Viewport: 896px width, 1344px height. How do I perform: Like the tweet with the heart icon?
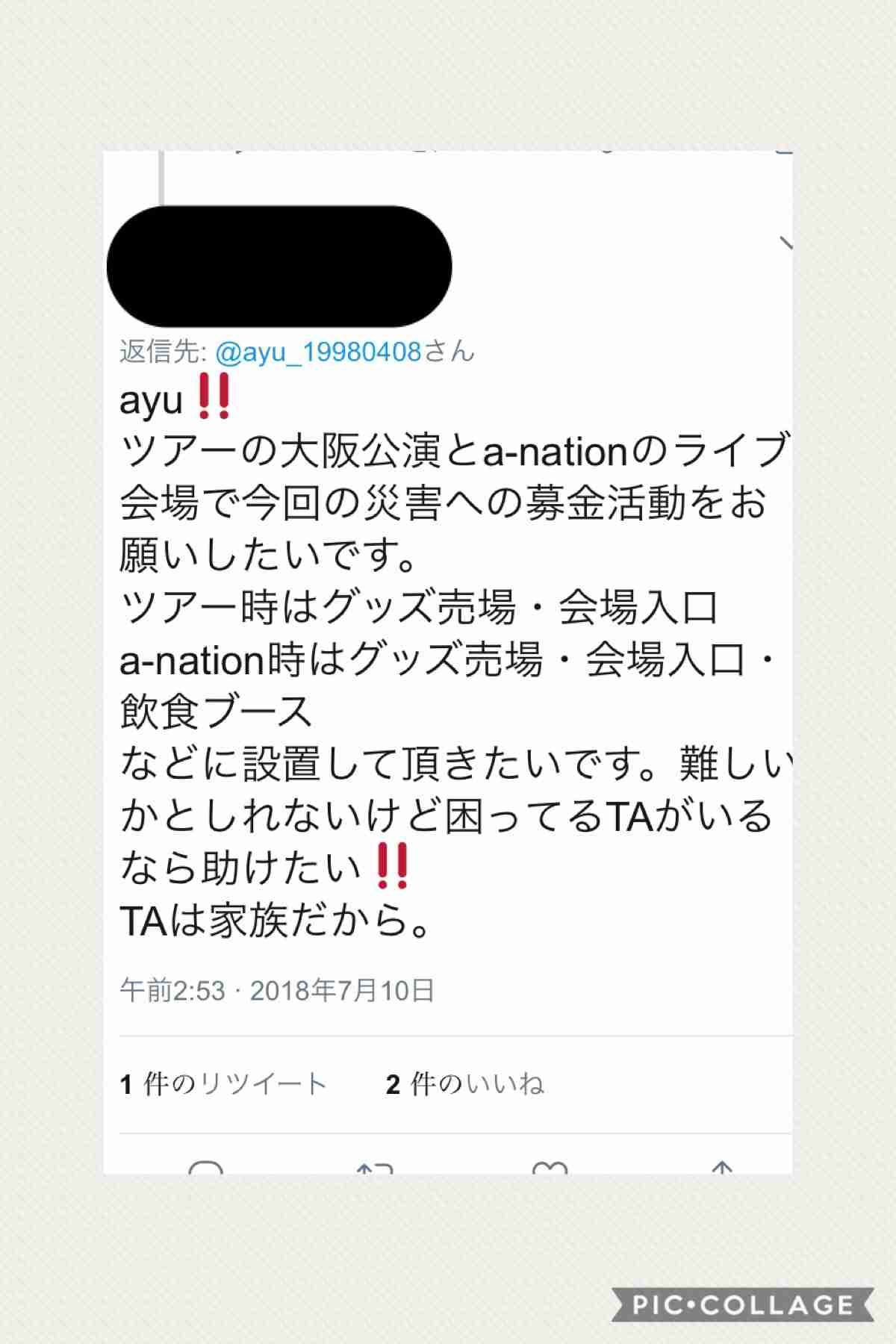[549, 1168]
